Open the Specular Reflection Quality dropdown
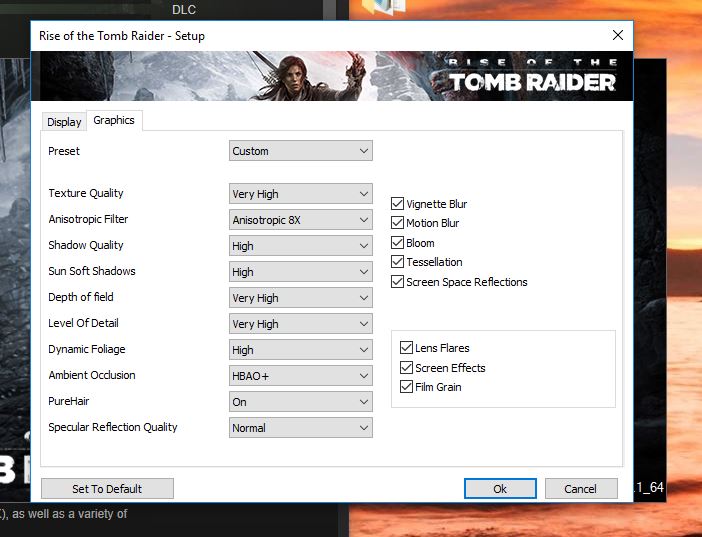Image resolution: width=702 pixels, height=537 pixels. [300, 428]
